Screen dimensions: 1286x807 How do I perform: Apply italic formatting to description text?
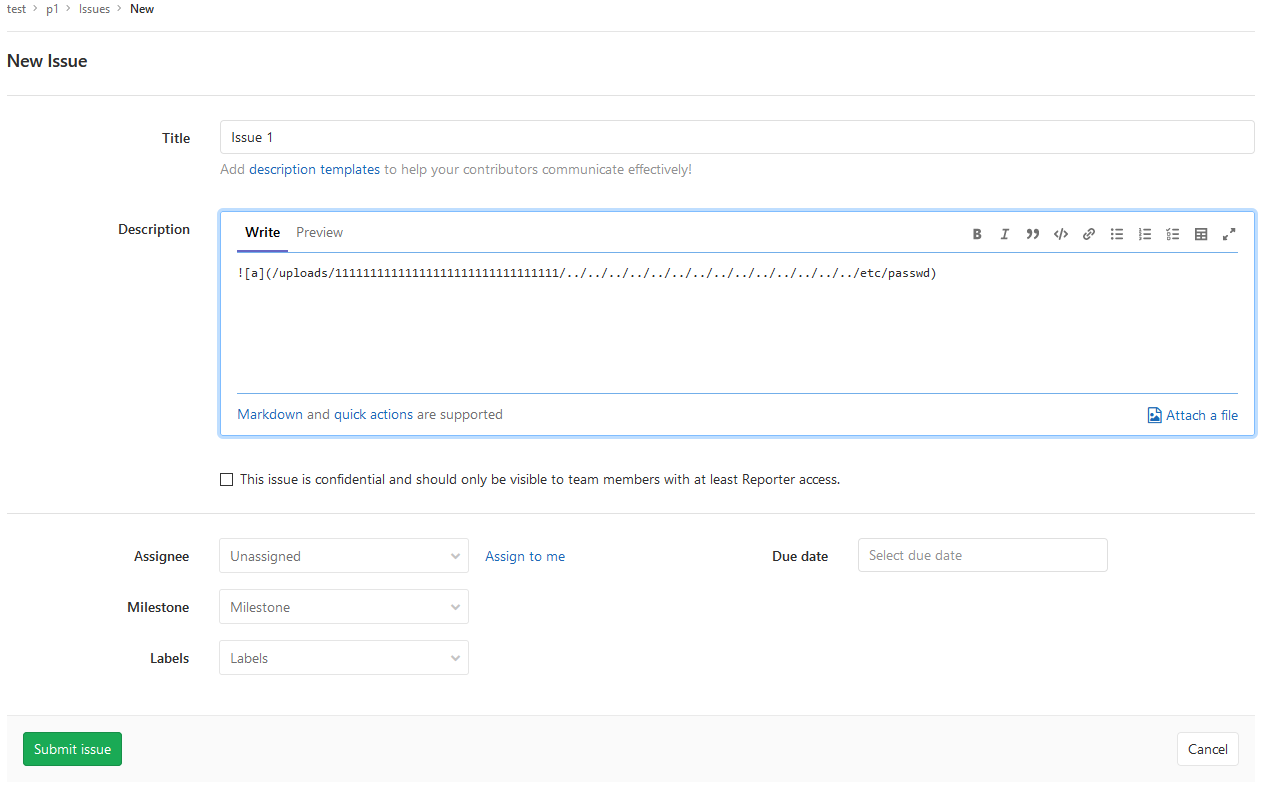(x=1005, y=234)
